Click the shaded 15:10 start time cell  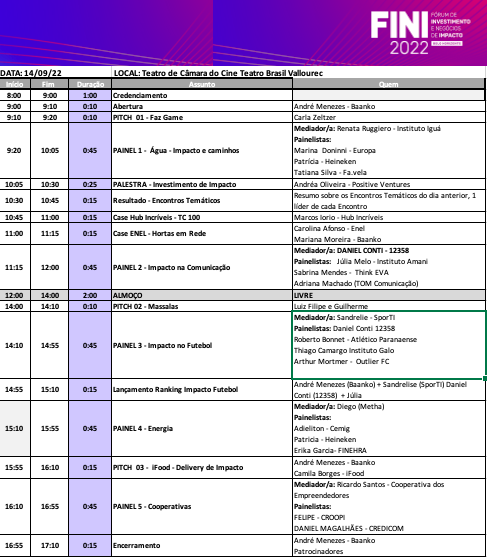pos(15,428)
